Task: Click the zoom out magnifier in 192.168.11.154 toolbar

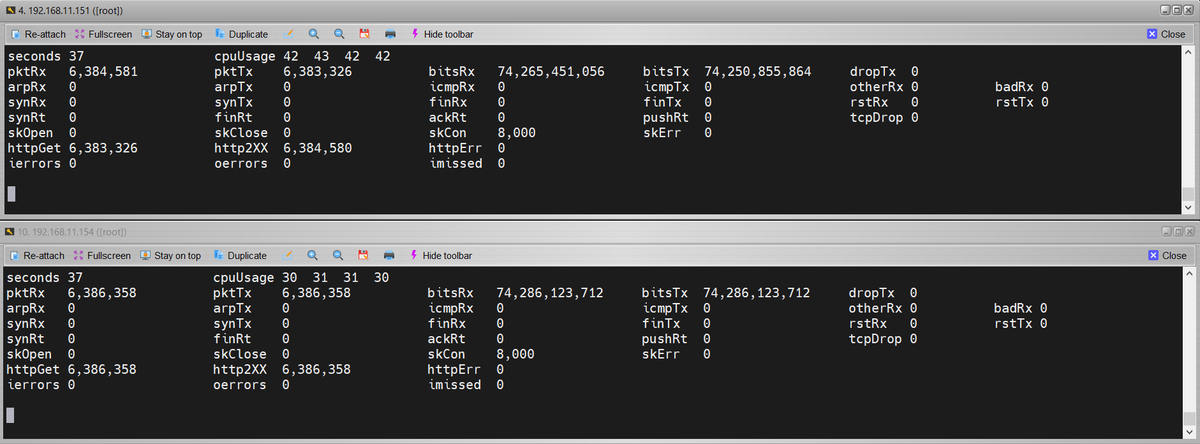Action: pos(338,255)
